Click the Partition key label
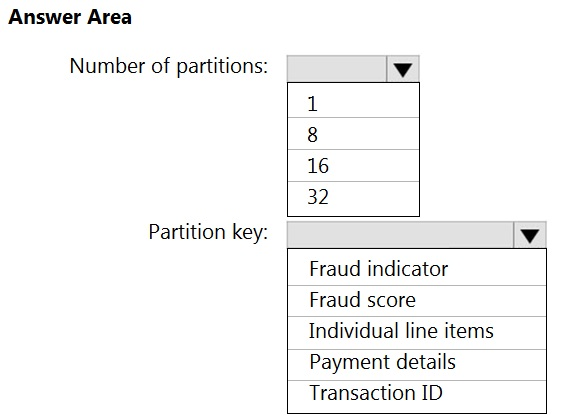Viewport: 572px width, 416px height. pos(208,232)
